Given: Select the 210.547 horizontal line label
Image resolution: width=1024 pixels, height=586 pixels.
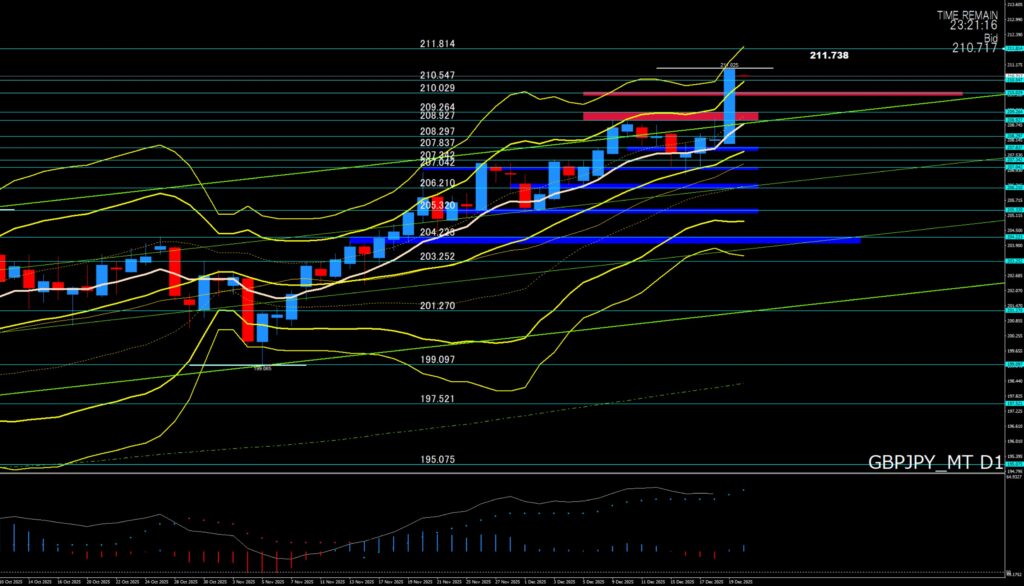Looking at the screenshot, I should [438, 75].
